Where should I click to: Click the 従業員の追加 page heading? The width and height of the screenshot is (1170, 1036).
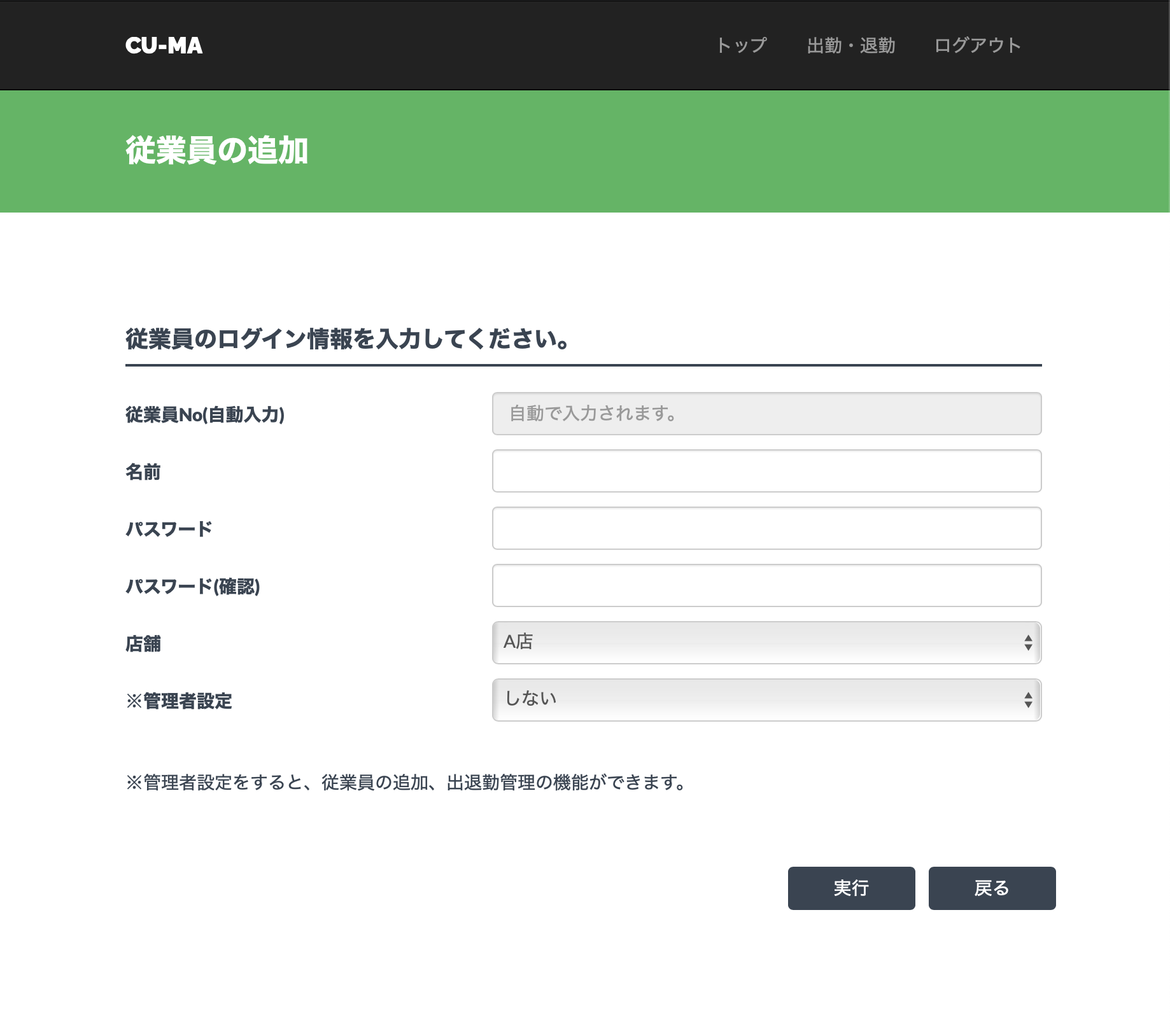tap(216, 151)
